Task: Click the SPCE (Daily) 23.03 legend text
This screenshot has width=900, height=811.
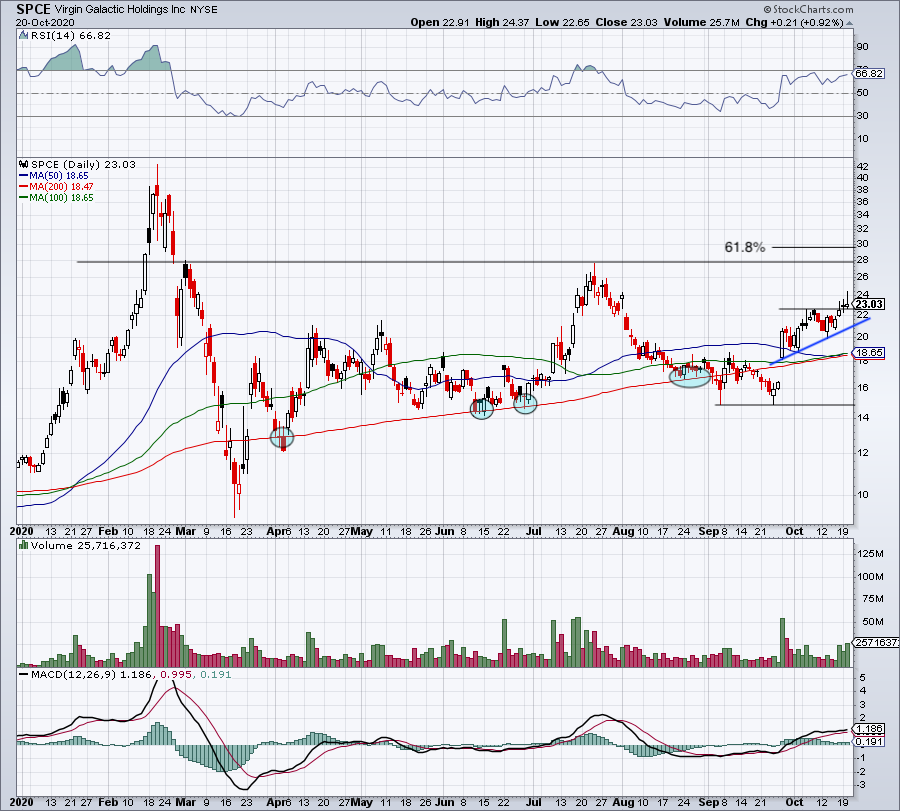Action: point(83,164)
